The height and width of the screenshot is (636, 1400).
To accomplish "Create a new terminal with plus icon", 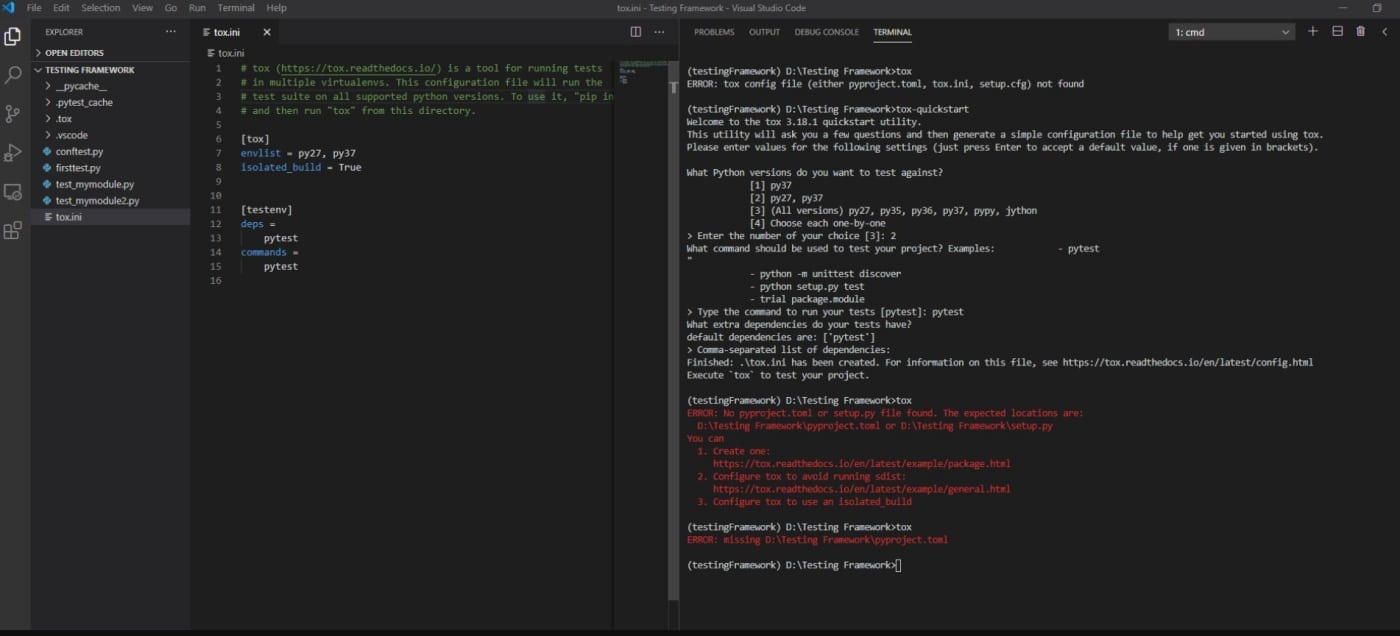I will (x=1313, y=32).
